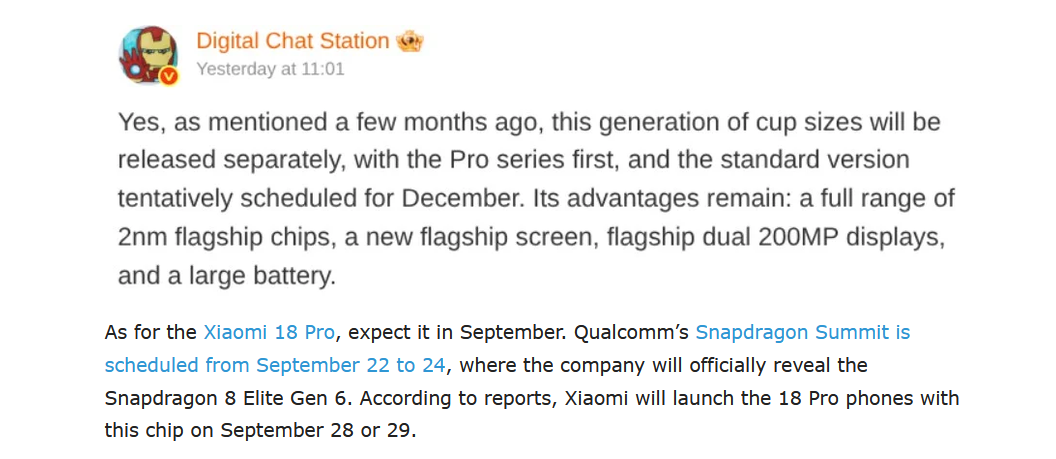Click 'and a large battery.' post line
1056x459 pixels.
(x=227, y=277)
